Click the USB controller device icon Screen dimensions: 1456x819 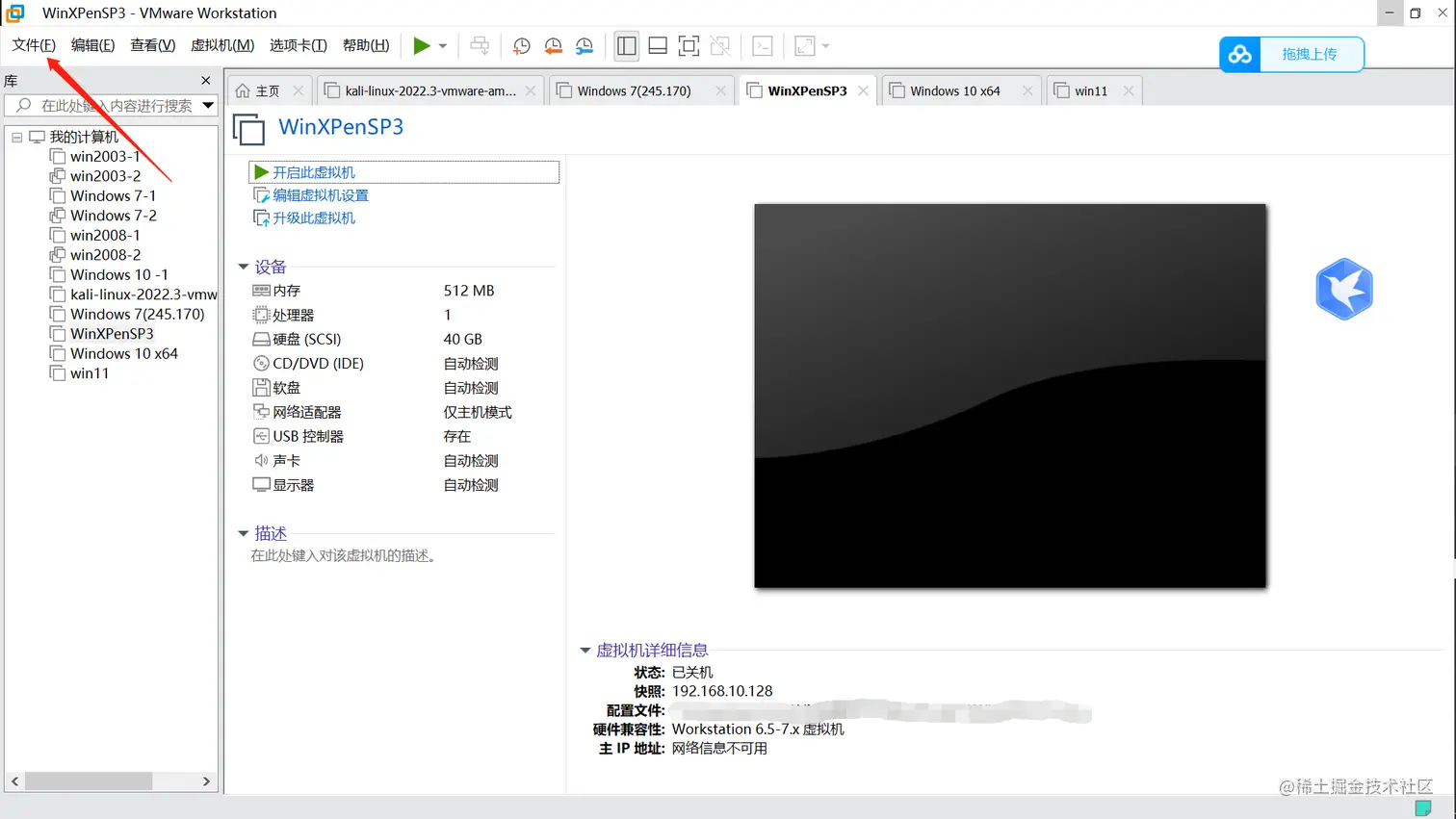pyautogui.click(x=260, y=436)
